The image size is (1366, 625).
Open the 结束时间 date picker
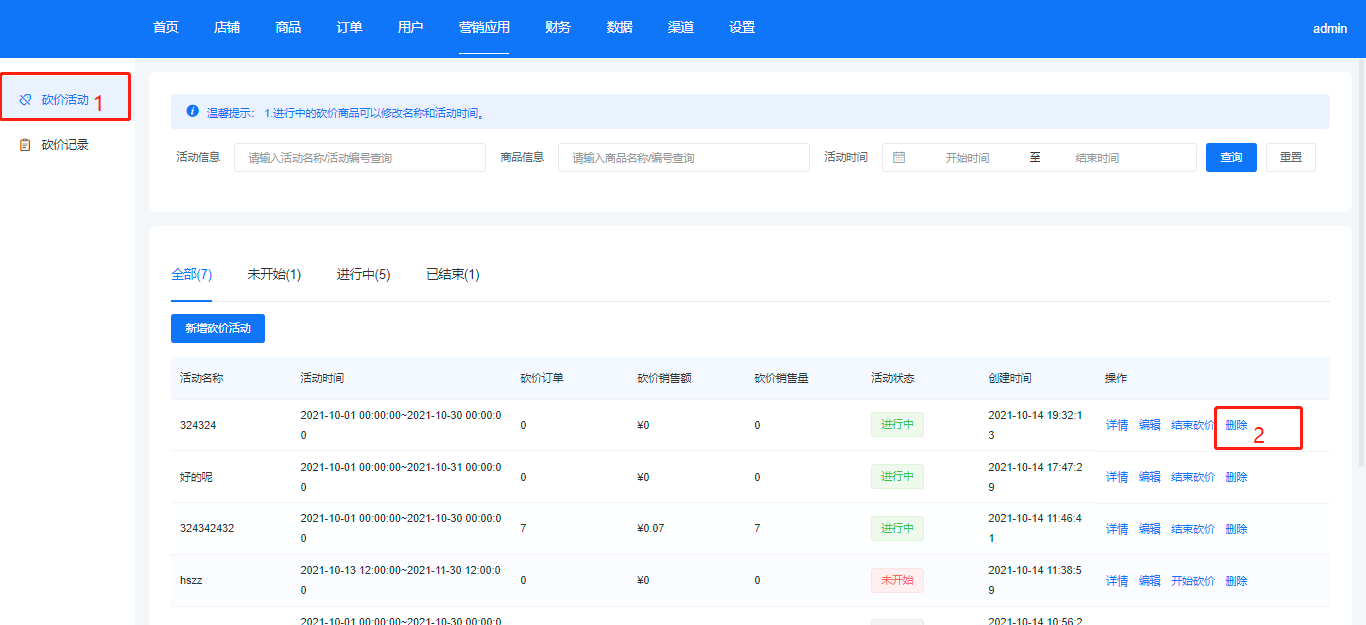(1097, 158)
